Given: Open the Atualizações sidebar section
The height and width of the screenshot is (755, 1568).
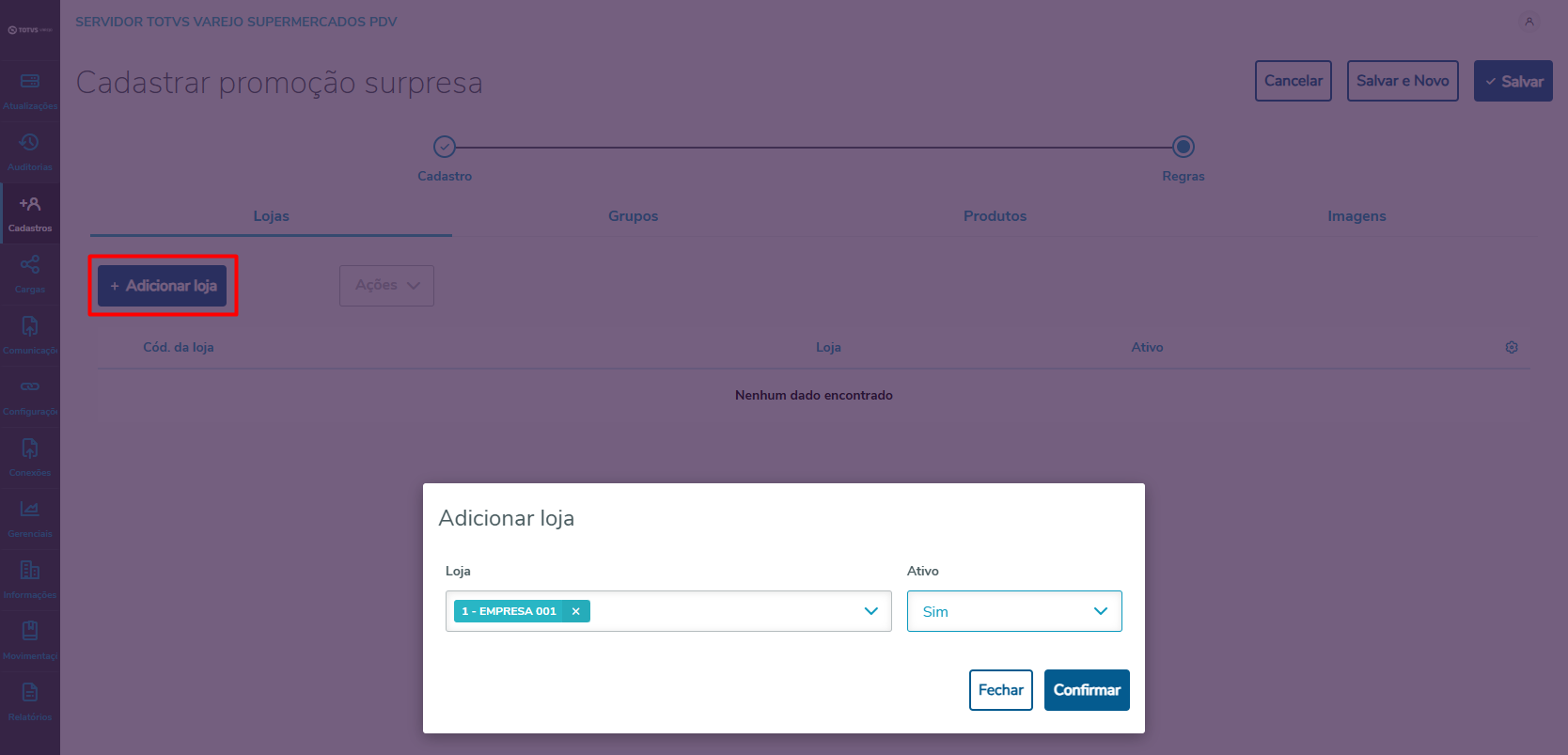Looking at the screenshot, I should click(30, 92).
